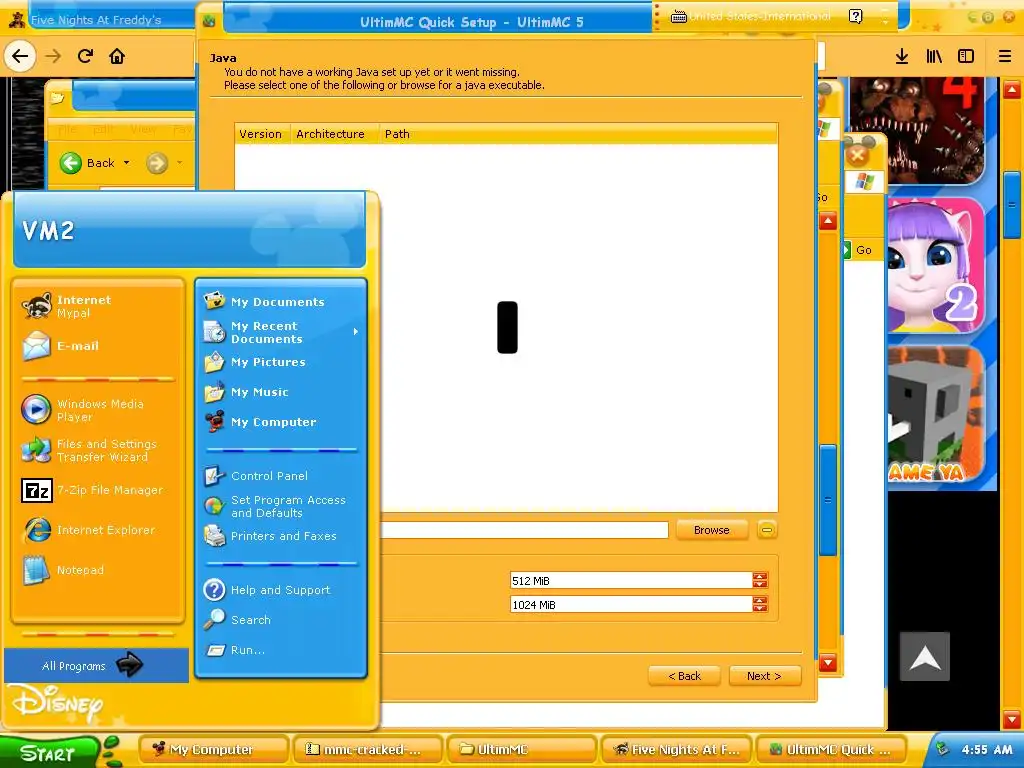This screenshot has height=768, width=1024.
Task: Reload the browser page
Action: pos(86,56)
